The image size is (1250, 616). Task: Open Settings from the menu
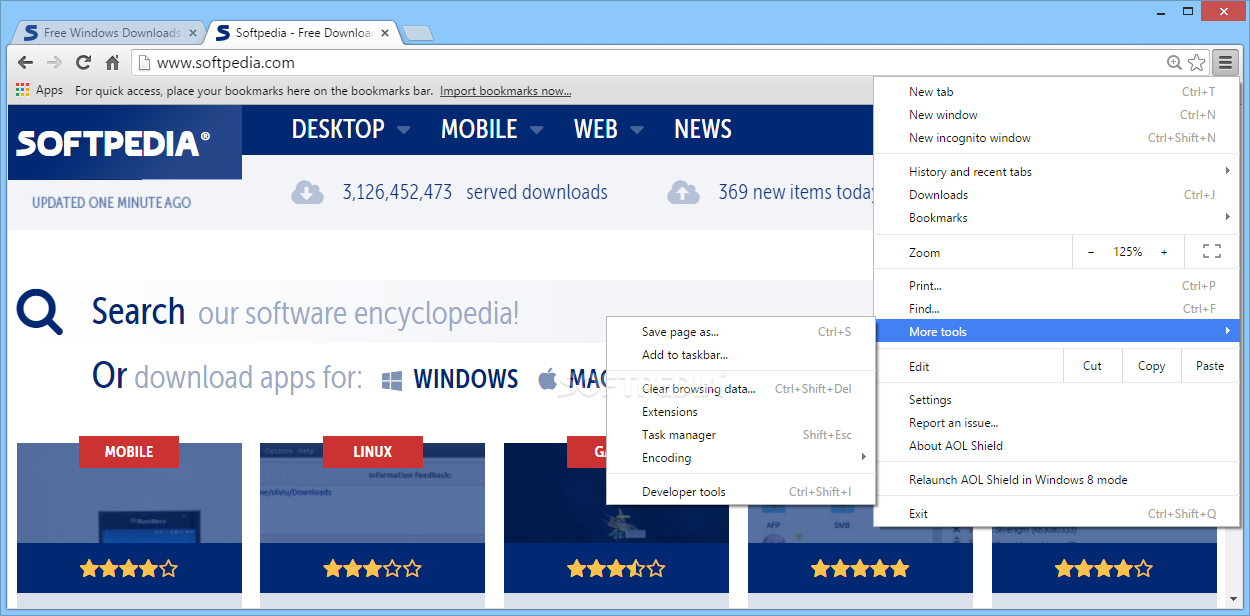[1057, 400]
